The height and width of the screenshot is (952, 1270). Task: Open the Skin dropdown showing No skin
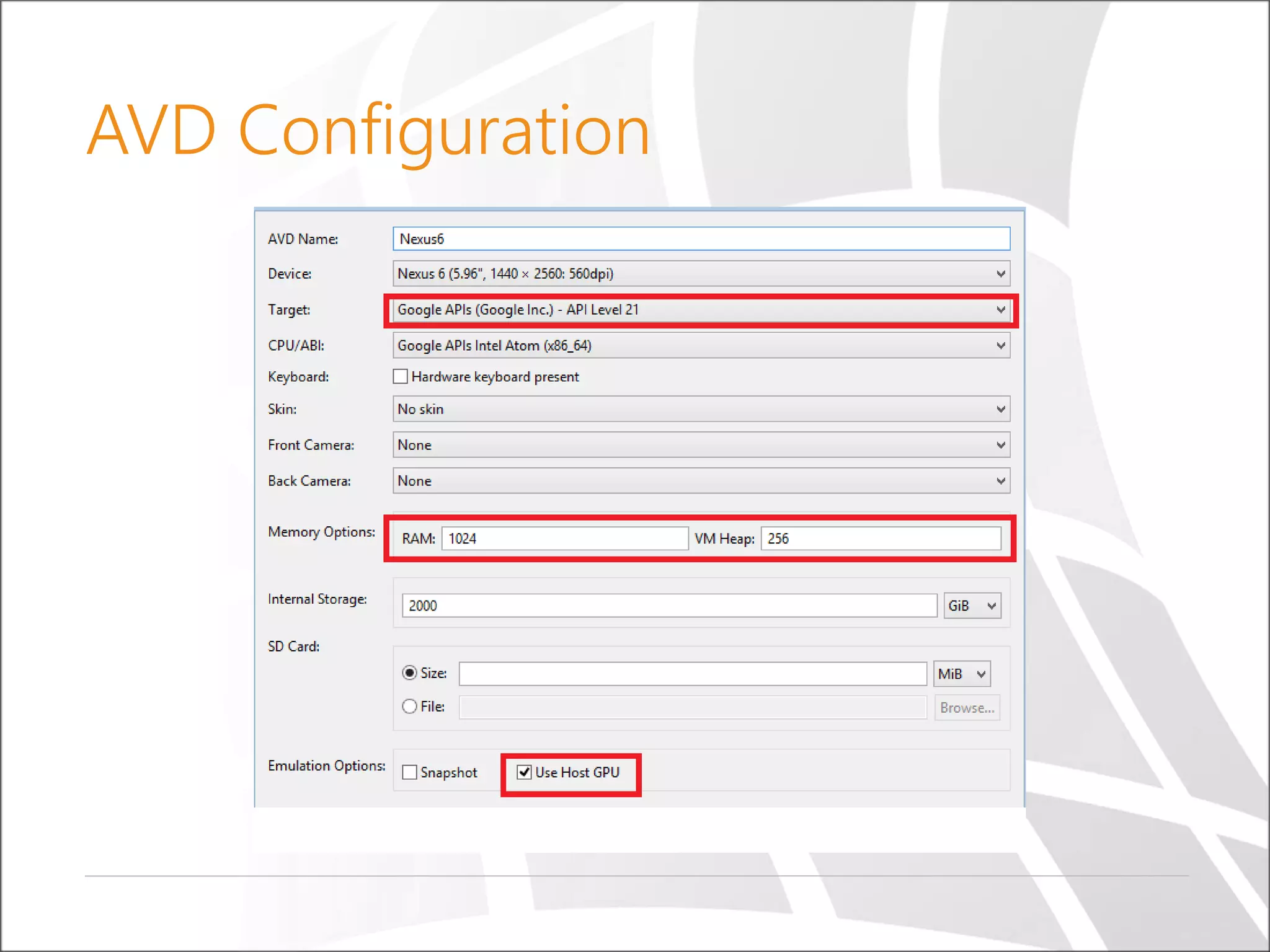click(701, 409)
